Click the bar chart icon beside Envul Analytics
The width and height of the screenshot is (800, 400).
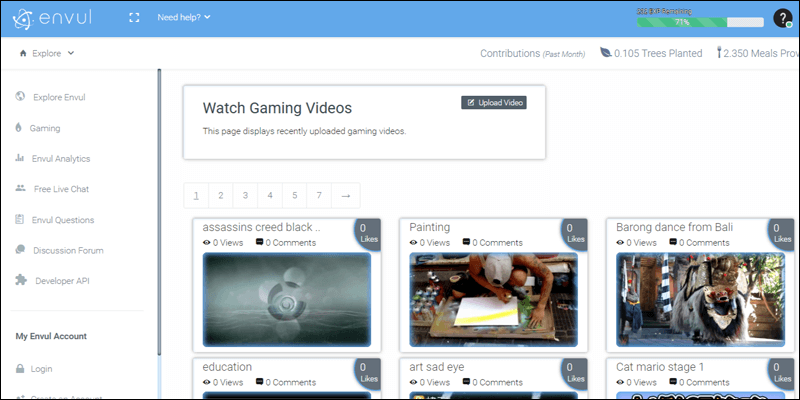tap(20, 158)
